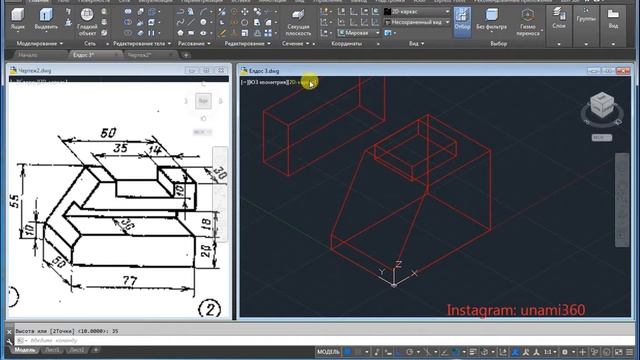This screenshot has width=640, height=360.
Task: Open the Мировая UCS dropdown
Action: 359,33
